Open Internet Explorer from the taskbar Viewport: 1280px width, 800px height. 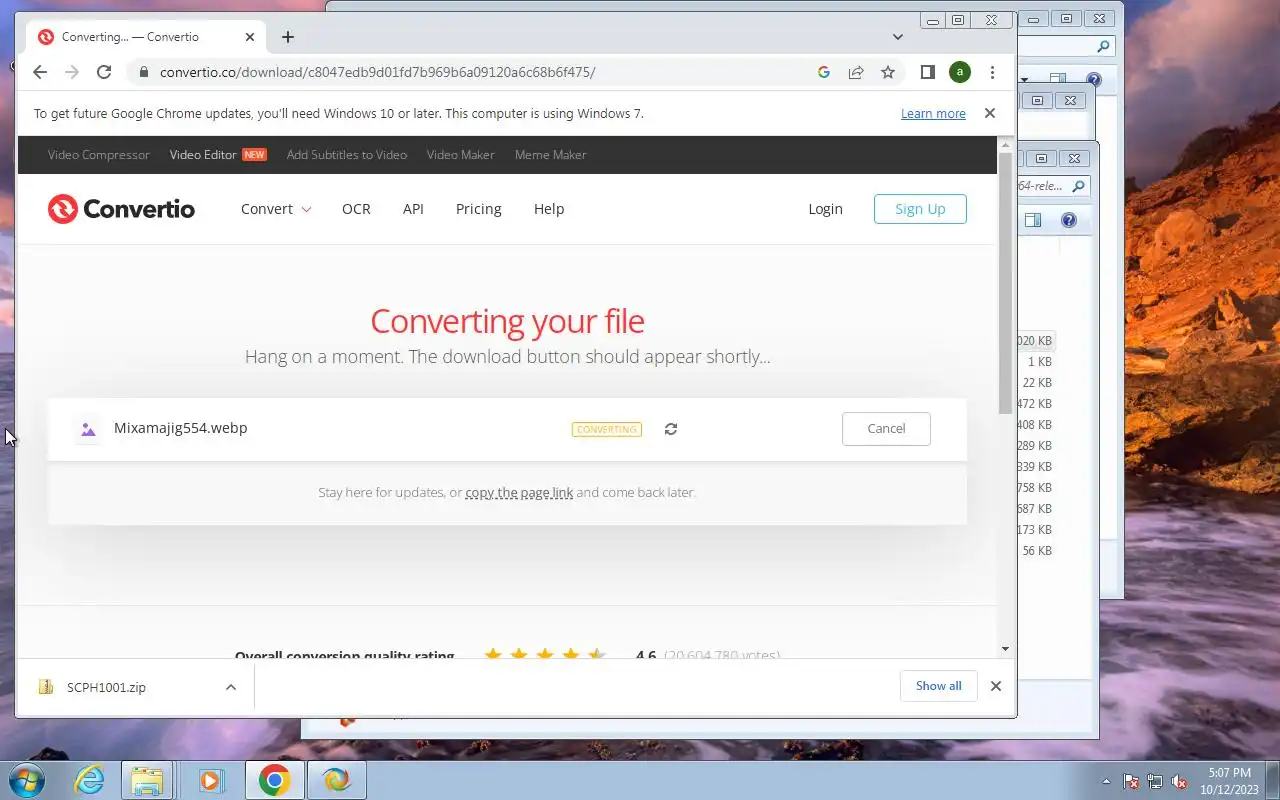click(90, 780)
